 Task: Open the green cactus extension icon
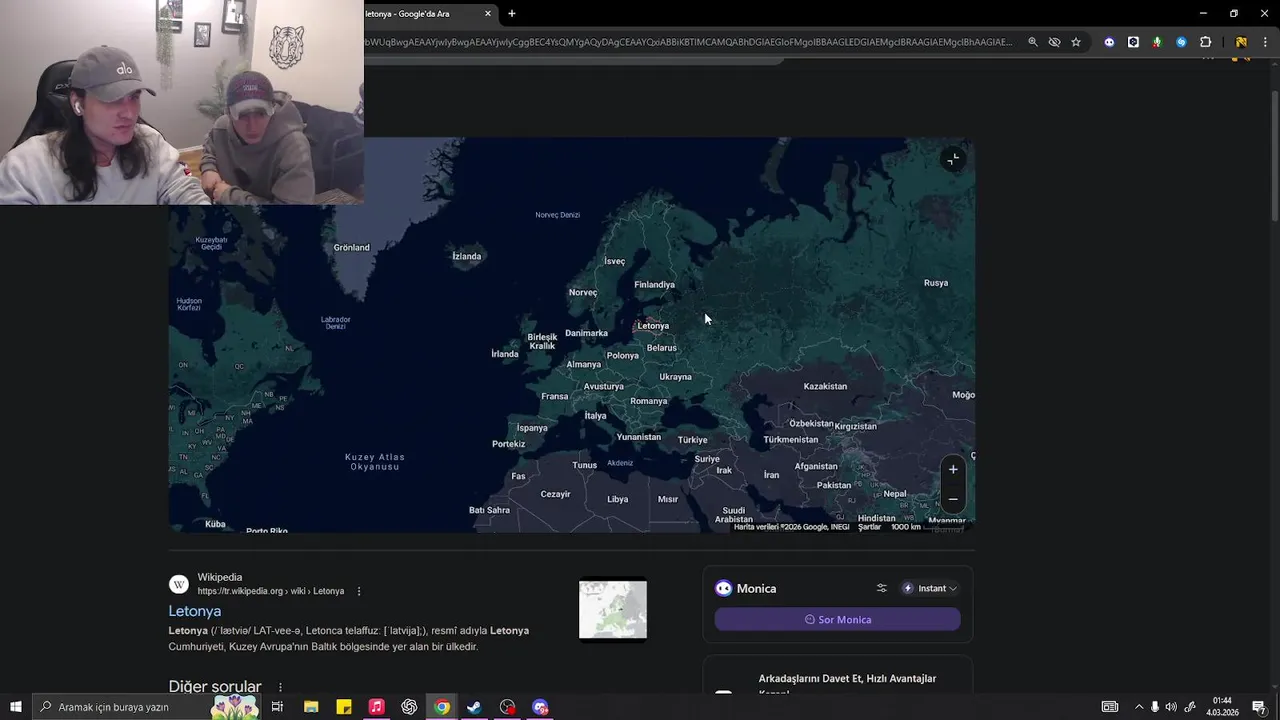1157,42
